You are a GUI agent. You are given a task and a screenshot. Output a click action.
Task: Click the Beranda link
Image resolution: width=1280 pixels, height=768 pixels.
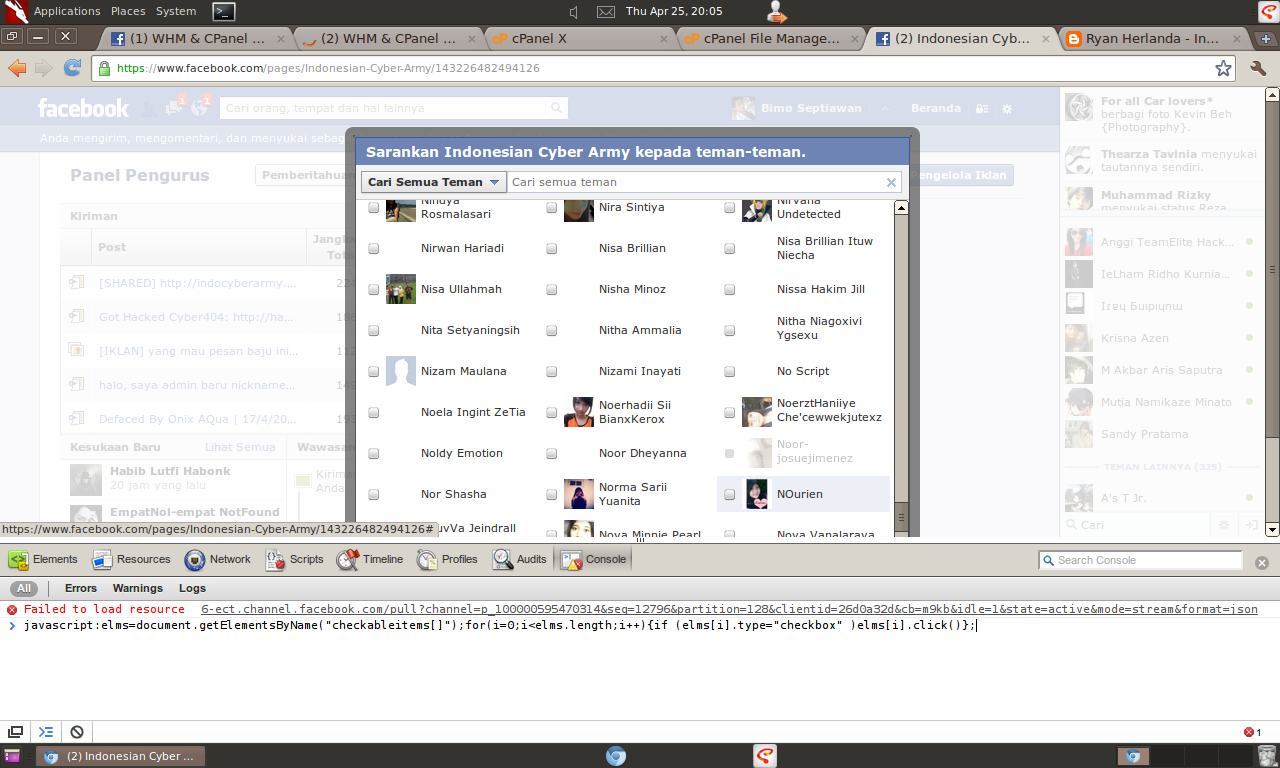point(935,108)
